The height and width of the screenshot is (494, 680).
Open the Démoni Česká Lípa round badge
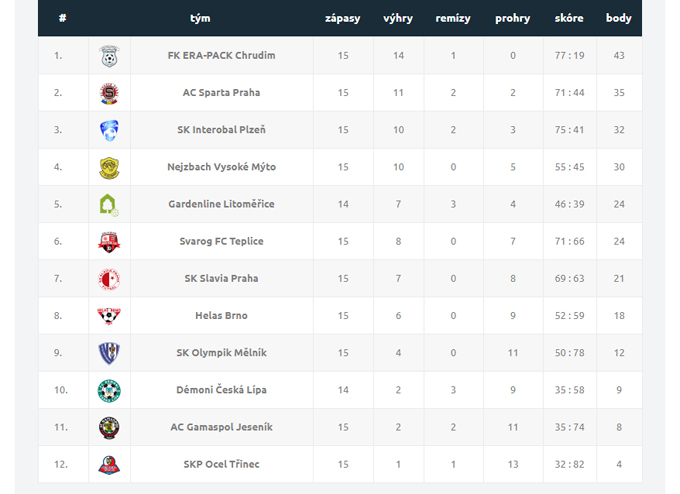pos(109,391)
